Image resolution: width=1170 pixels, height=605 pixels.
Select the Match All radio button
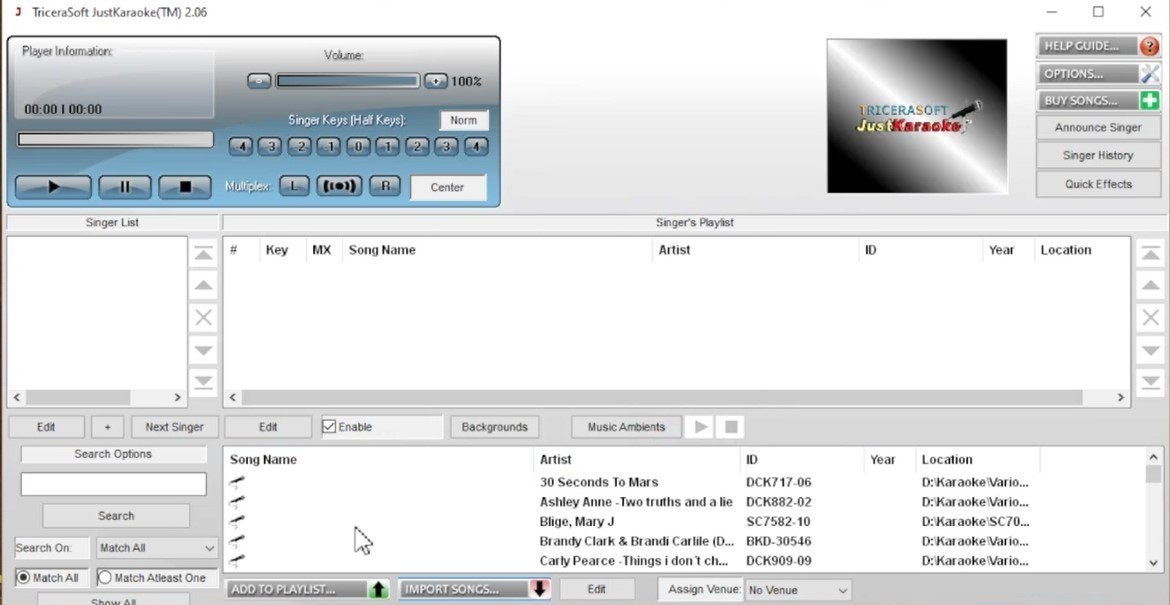pos(23,578)
